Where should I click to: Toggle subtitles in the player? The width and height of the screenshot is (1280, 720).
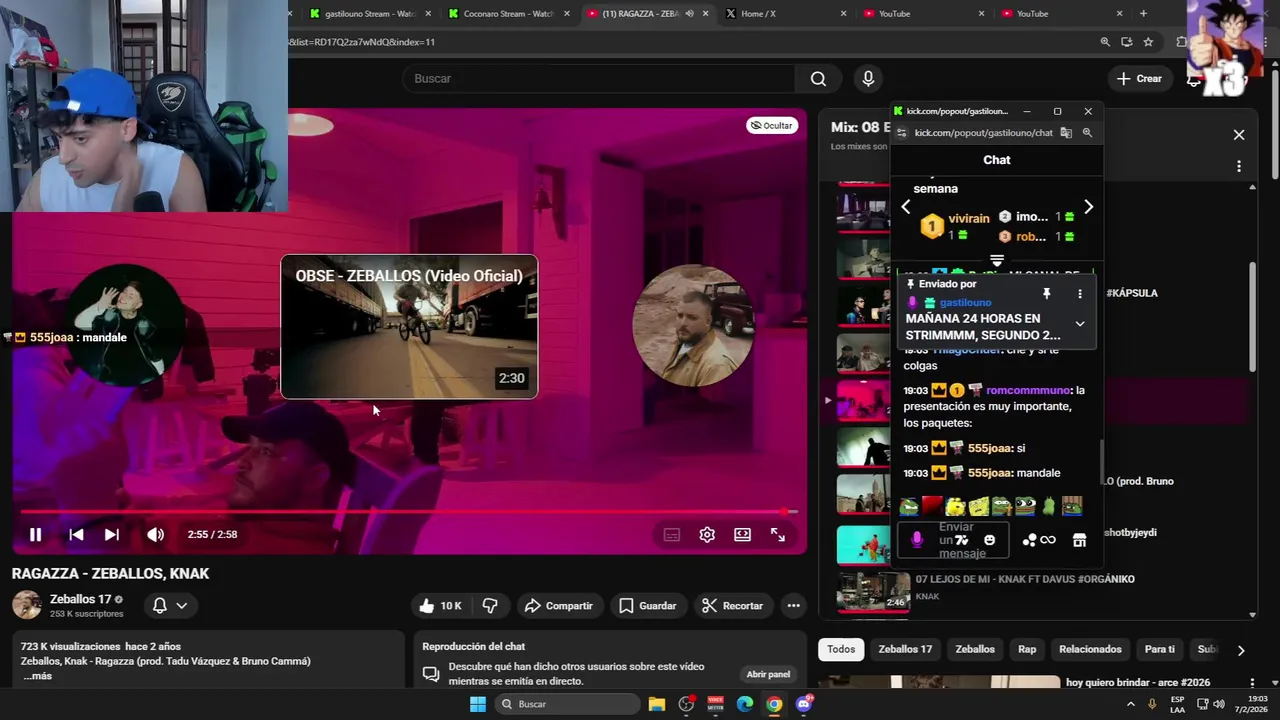[x=672, y=535]
